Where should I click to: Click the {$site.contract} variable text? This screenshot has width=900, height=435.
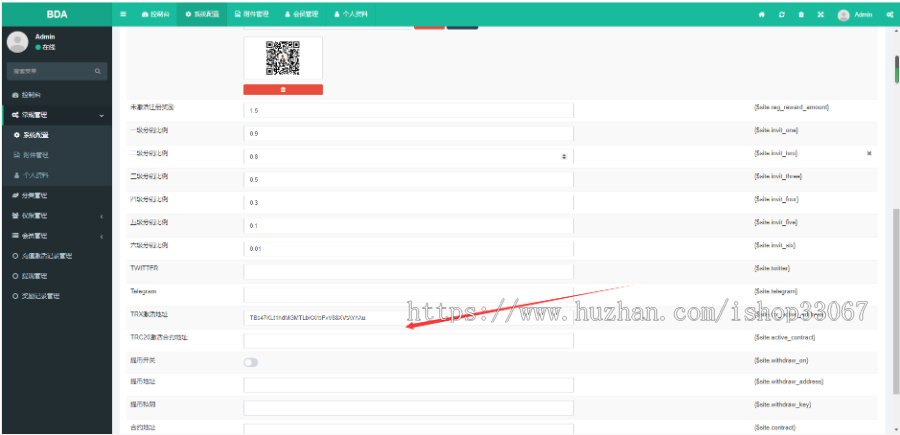(x=774, y=428)
